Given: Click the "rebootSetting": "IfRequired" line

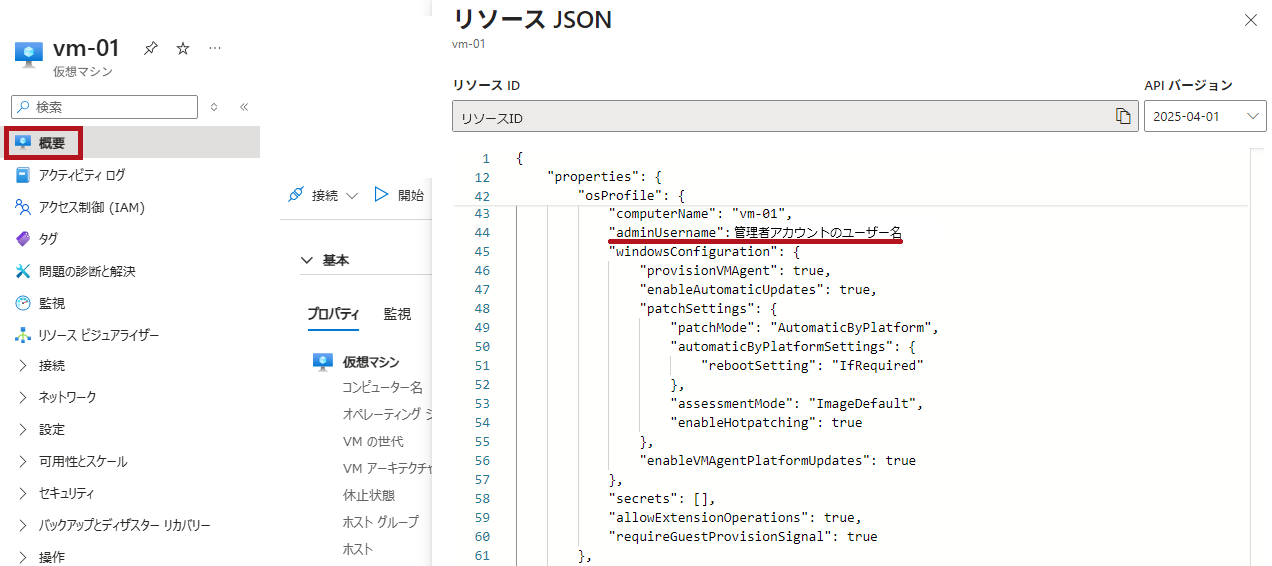Looking at the screenshot, I should pyautogui.click(x=813, y=366).
